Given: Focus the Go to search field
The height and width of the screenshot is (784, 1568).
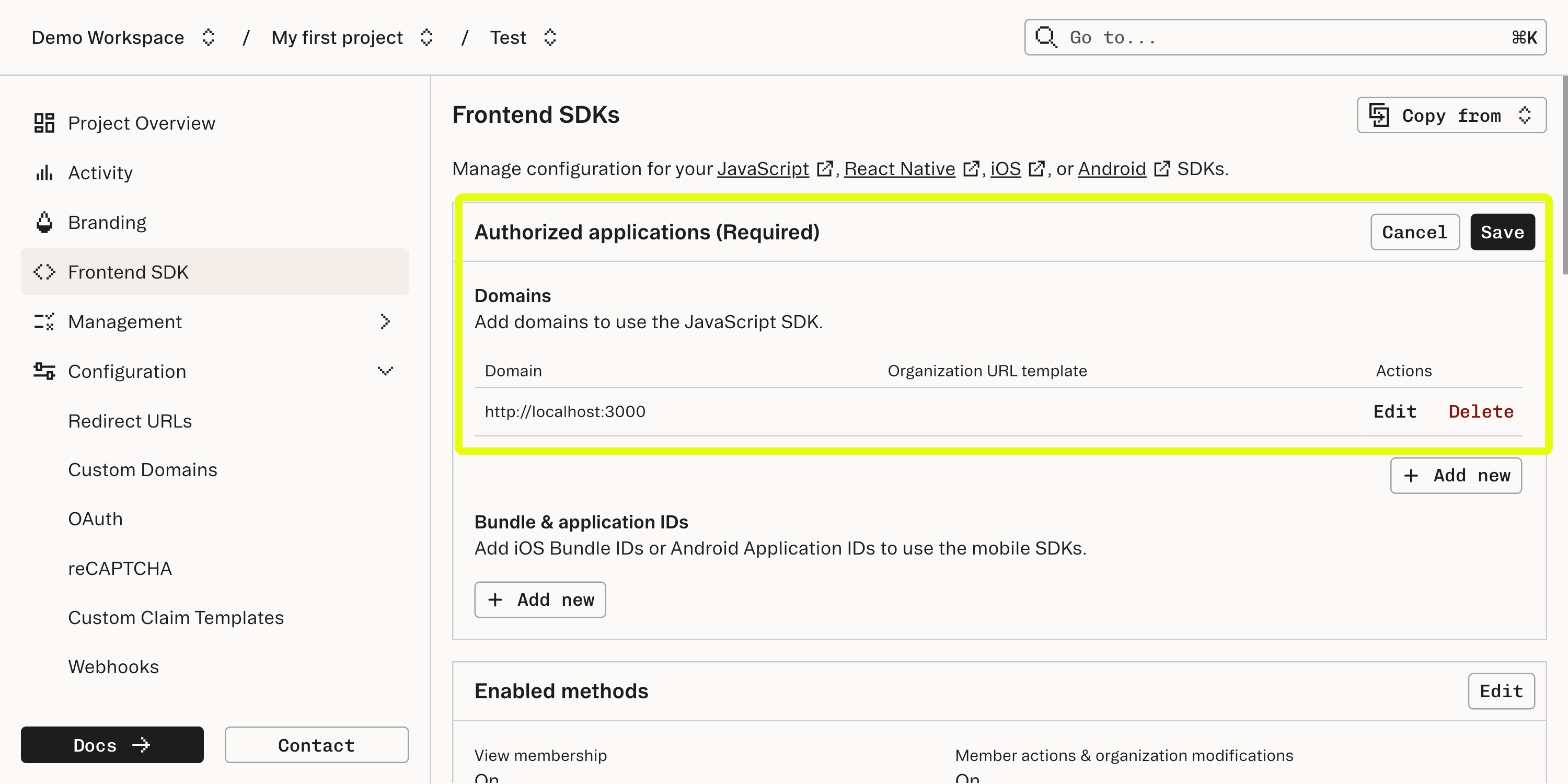Looking at the screenshot, I should [1285, 37].
